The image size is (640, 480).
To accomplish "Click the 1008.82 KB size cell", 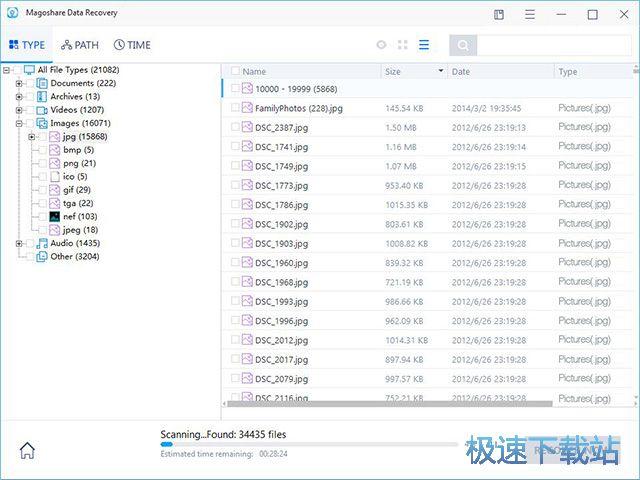I will click(407, 244).
